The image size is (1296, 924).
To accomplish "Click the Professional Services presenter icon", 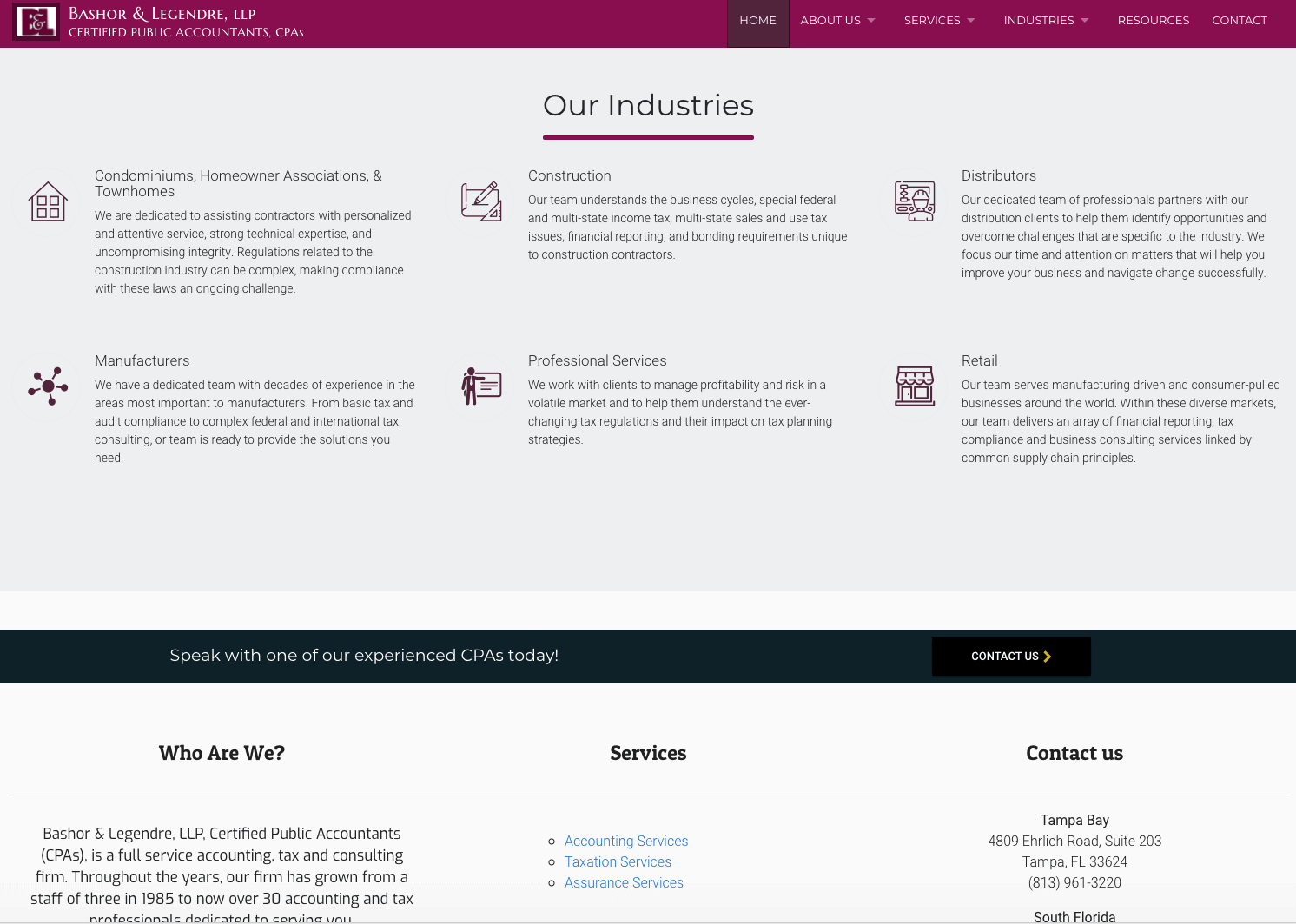I will click(481, 386).
